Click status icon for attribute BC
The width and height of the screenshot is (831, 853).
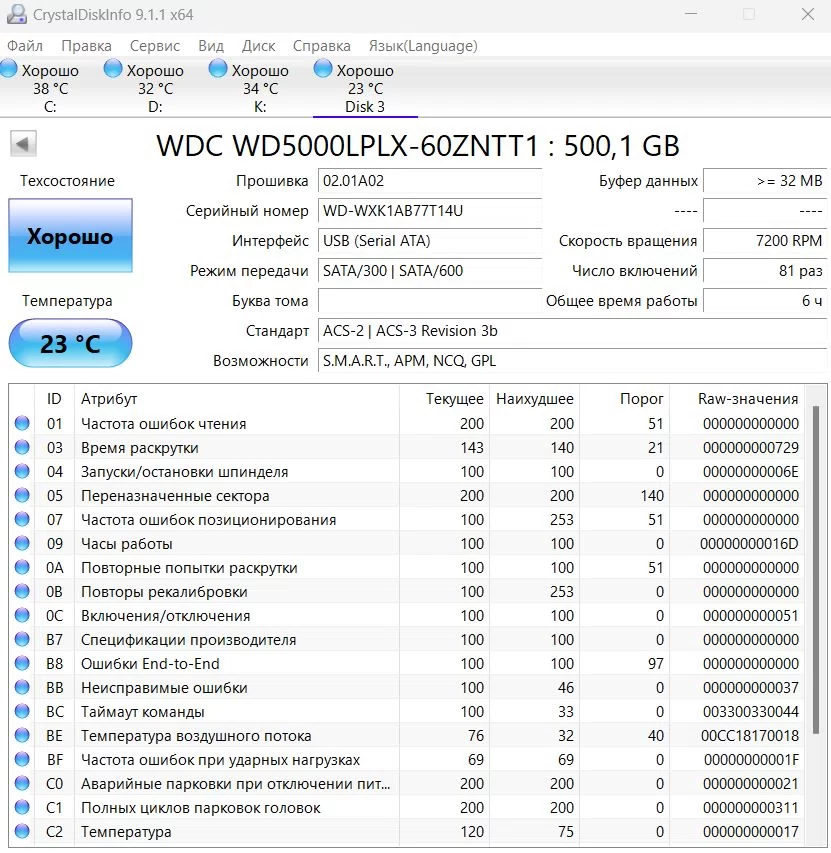coord(22,710)
